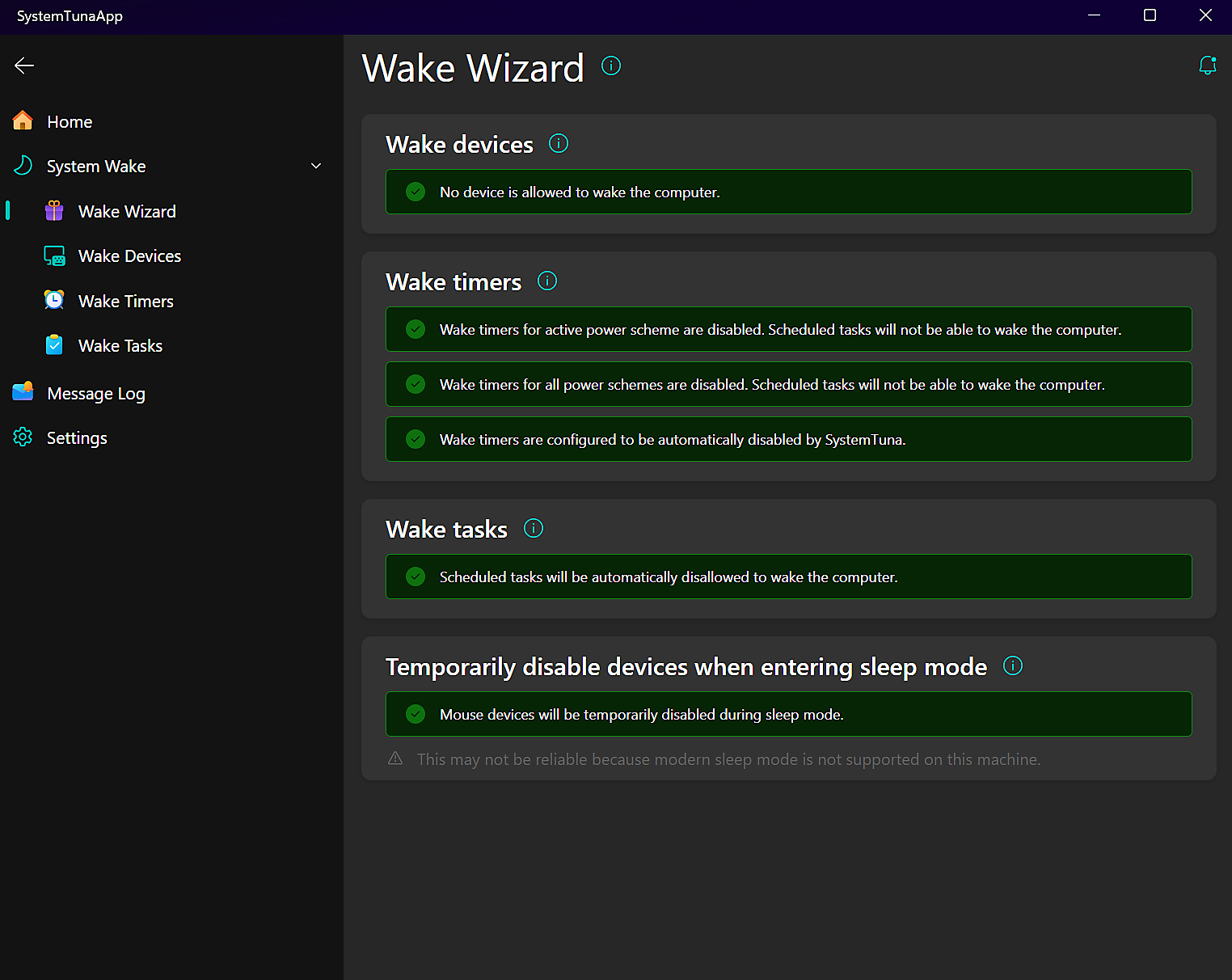The width and height of the screenshot is (1232, 980).
Task: Select the Wake Wizard sidebar item
Action: [x=127, y=212]
